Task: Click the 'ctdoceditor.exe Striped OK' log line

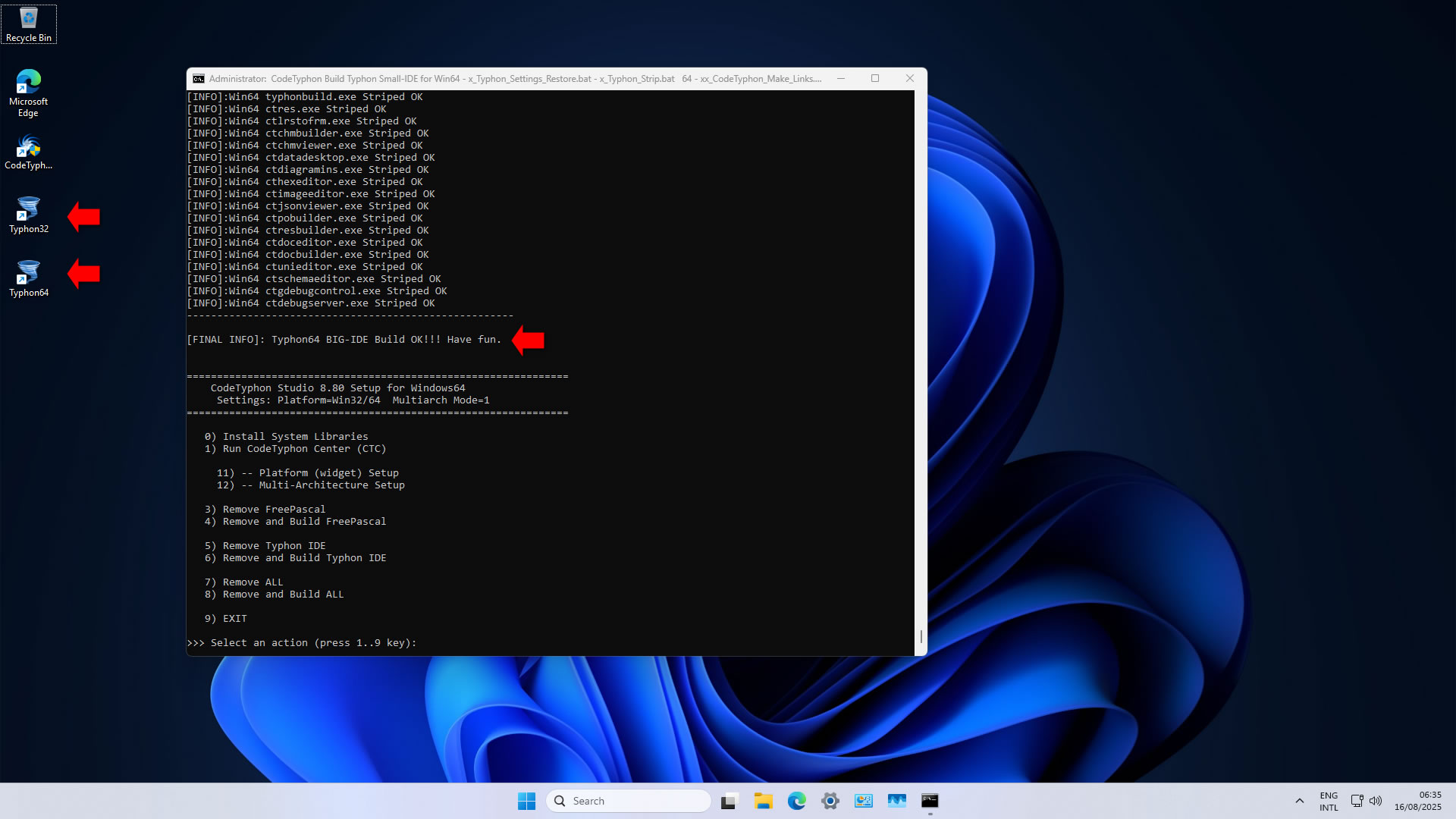Action: click(x=305, y=243)
